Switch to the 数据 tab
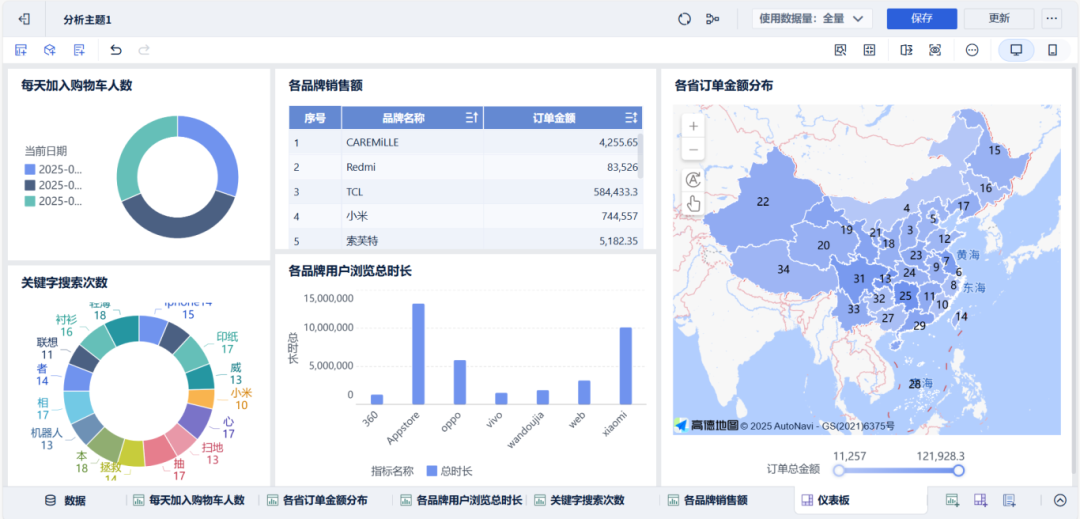The image size is (1080, 519). pyautogui.click(x=65, y=500)
